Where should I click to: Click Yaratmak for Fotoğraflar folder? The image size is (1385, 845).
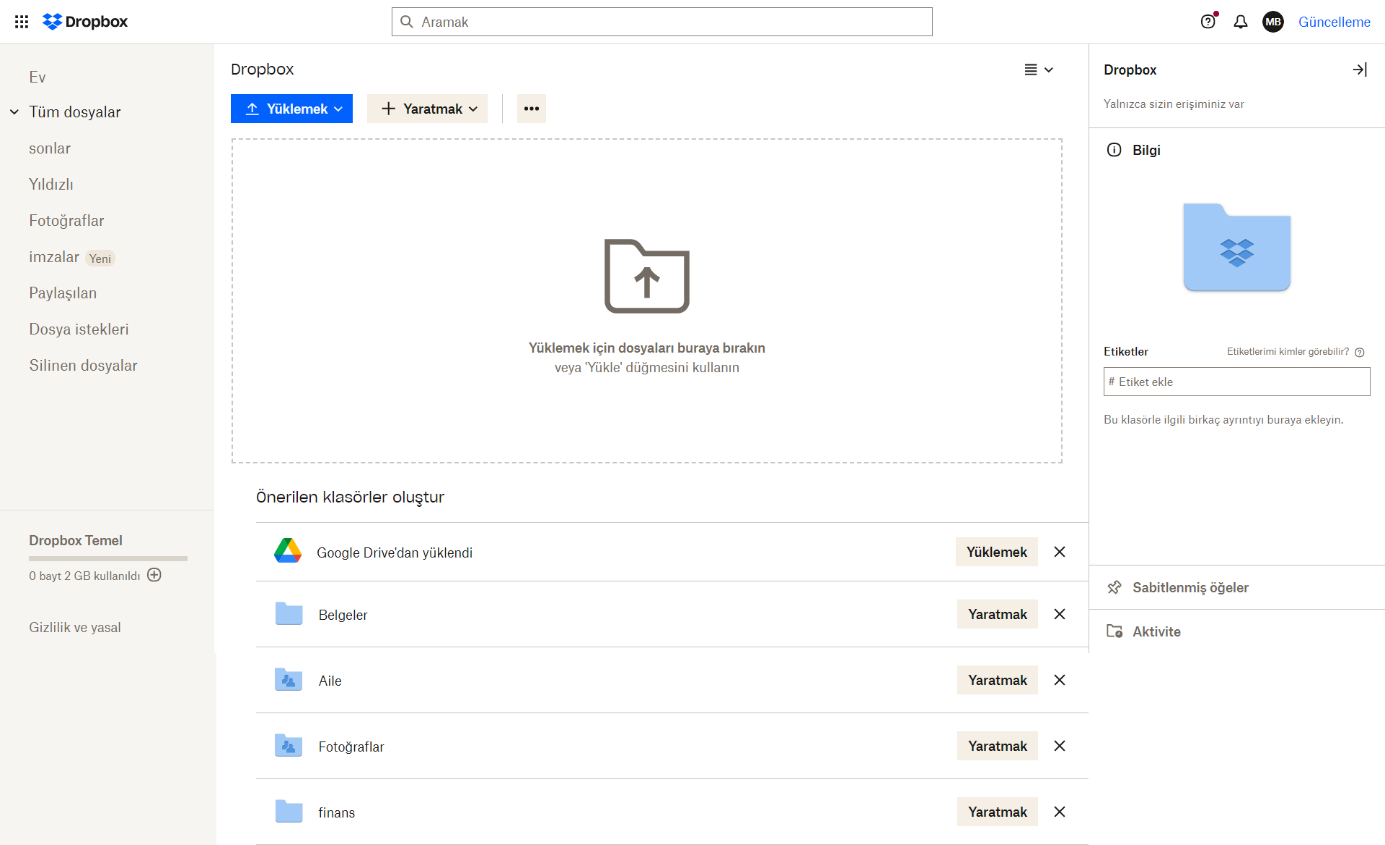[997, 746]
